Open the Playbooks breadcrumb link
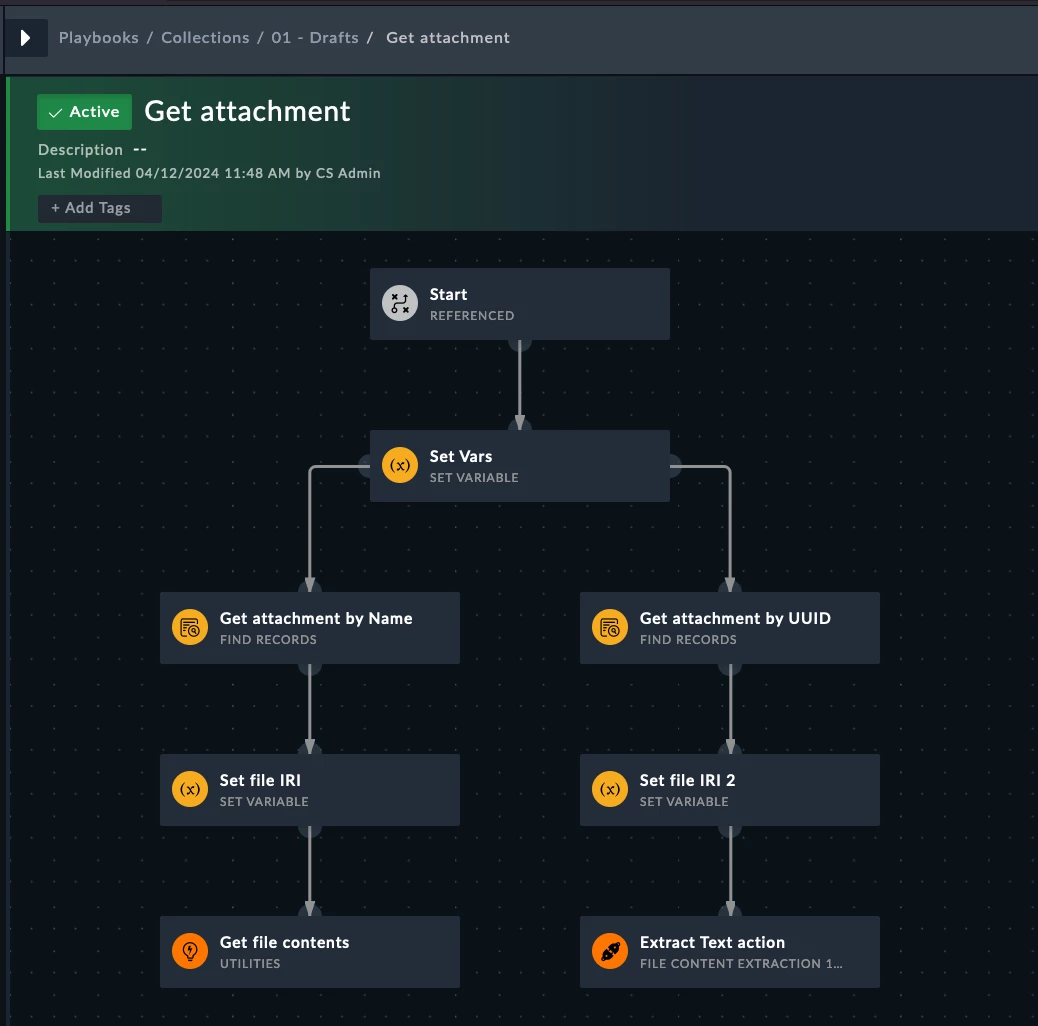 [x=99, y=38]
